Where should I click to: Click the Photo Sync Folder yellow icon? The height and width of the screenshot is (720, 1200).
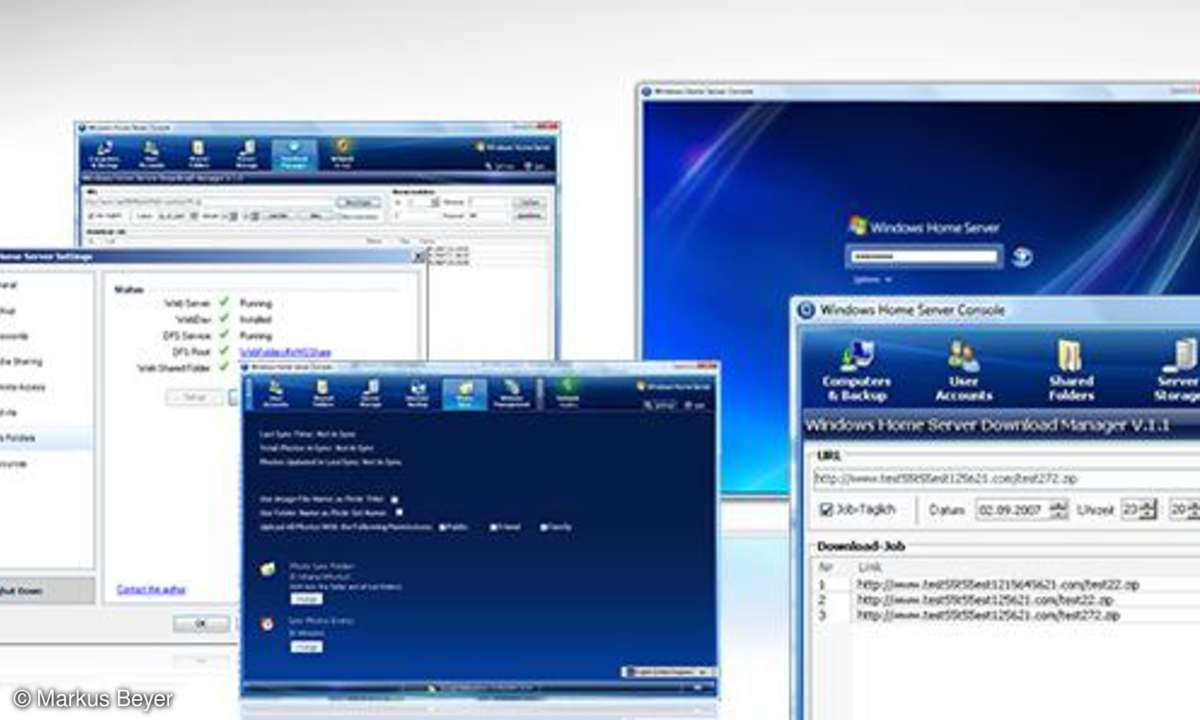click(268, 569)
